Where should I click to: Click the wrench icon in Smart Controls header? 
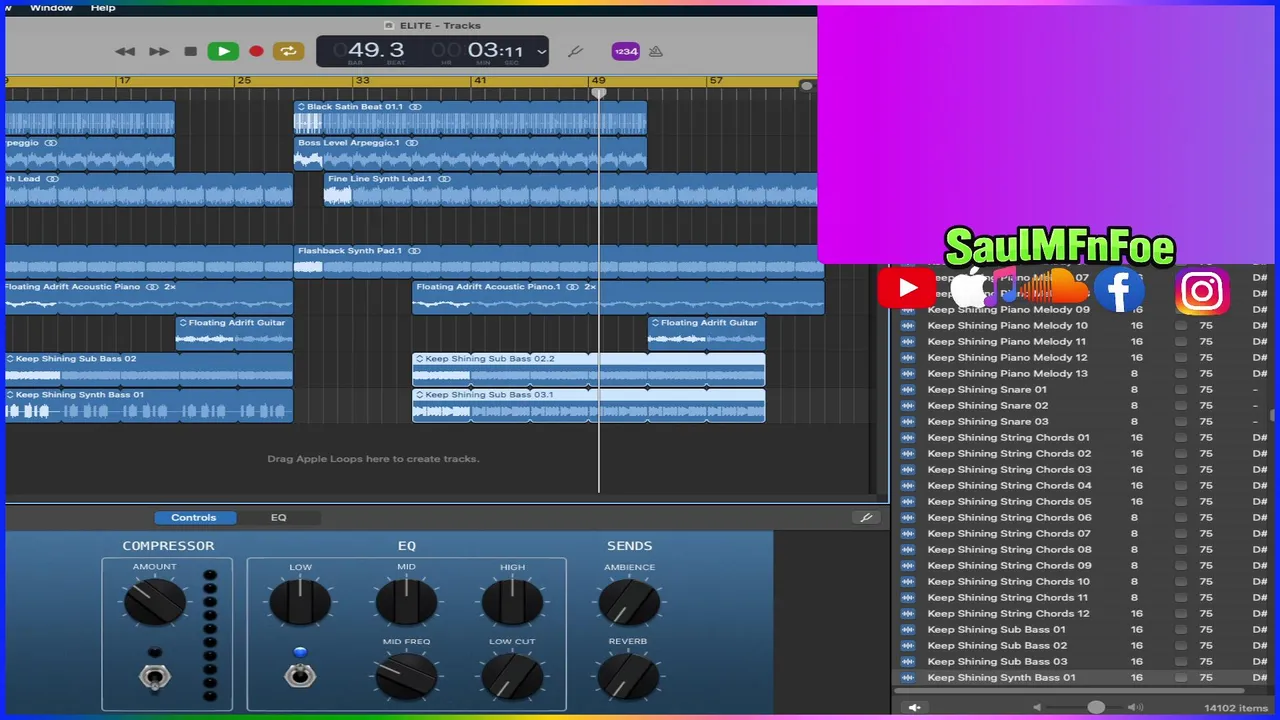(x=866, y=517)
